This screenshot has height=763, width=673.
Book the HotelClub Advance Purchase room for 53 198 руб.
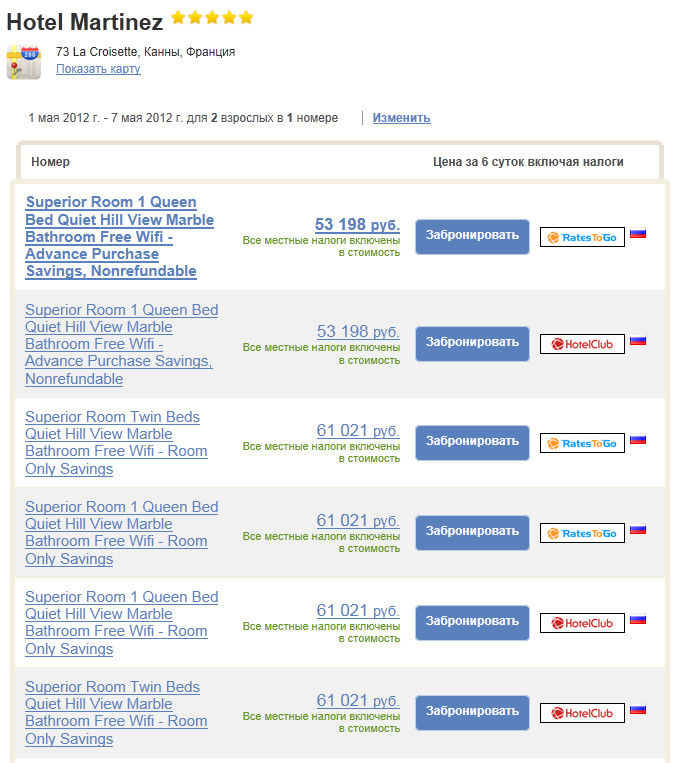pyautogui.click(x=472, y=342)
